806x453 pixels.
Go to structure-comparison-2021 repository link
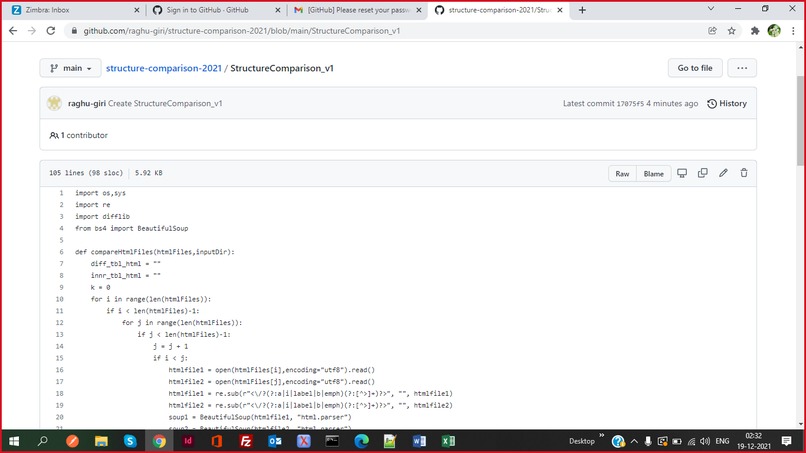point(163,68)
